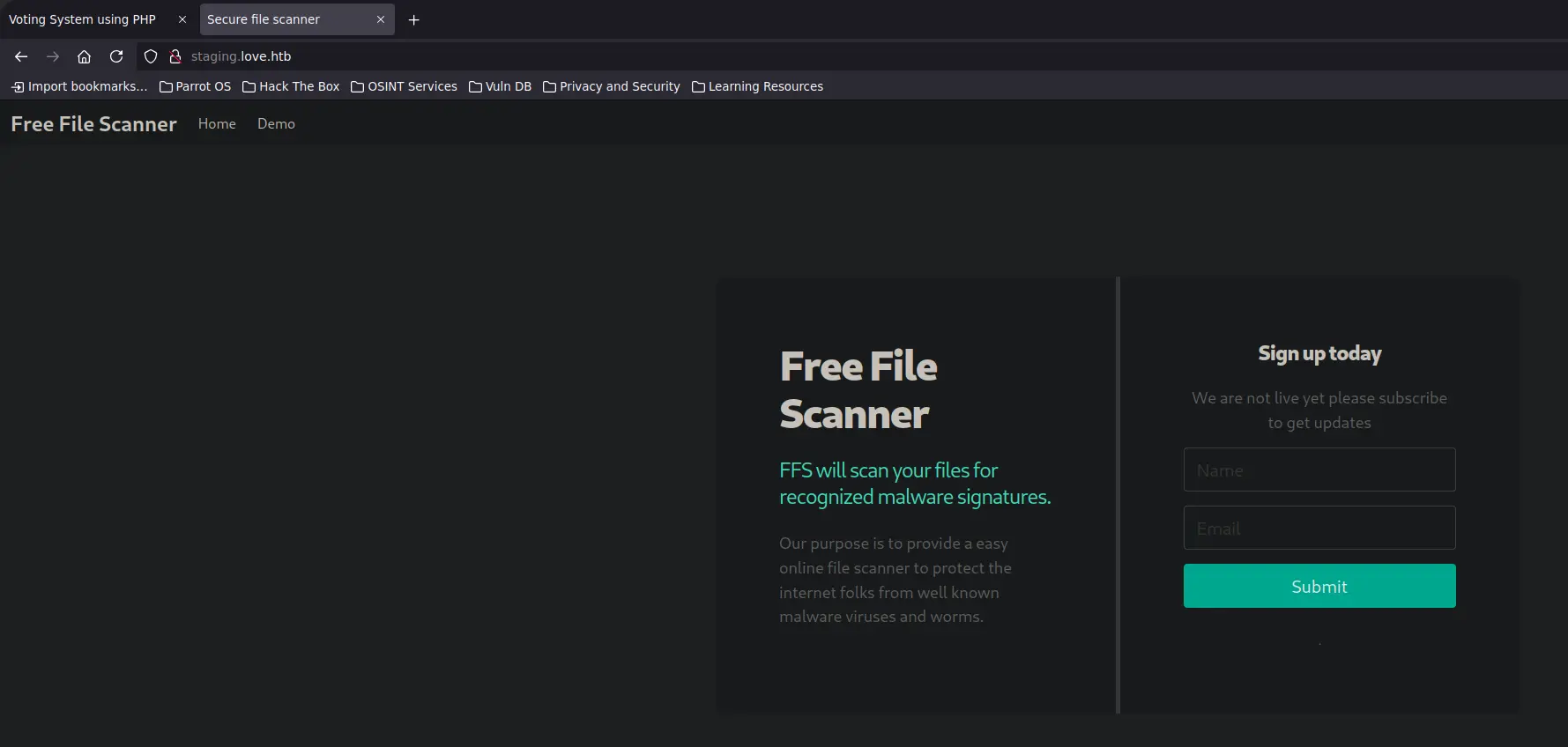Switch to Voting System using PHP tab
This screenshot has width=1568, height=747.
[83, 19]
